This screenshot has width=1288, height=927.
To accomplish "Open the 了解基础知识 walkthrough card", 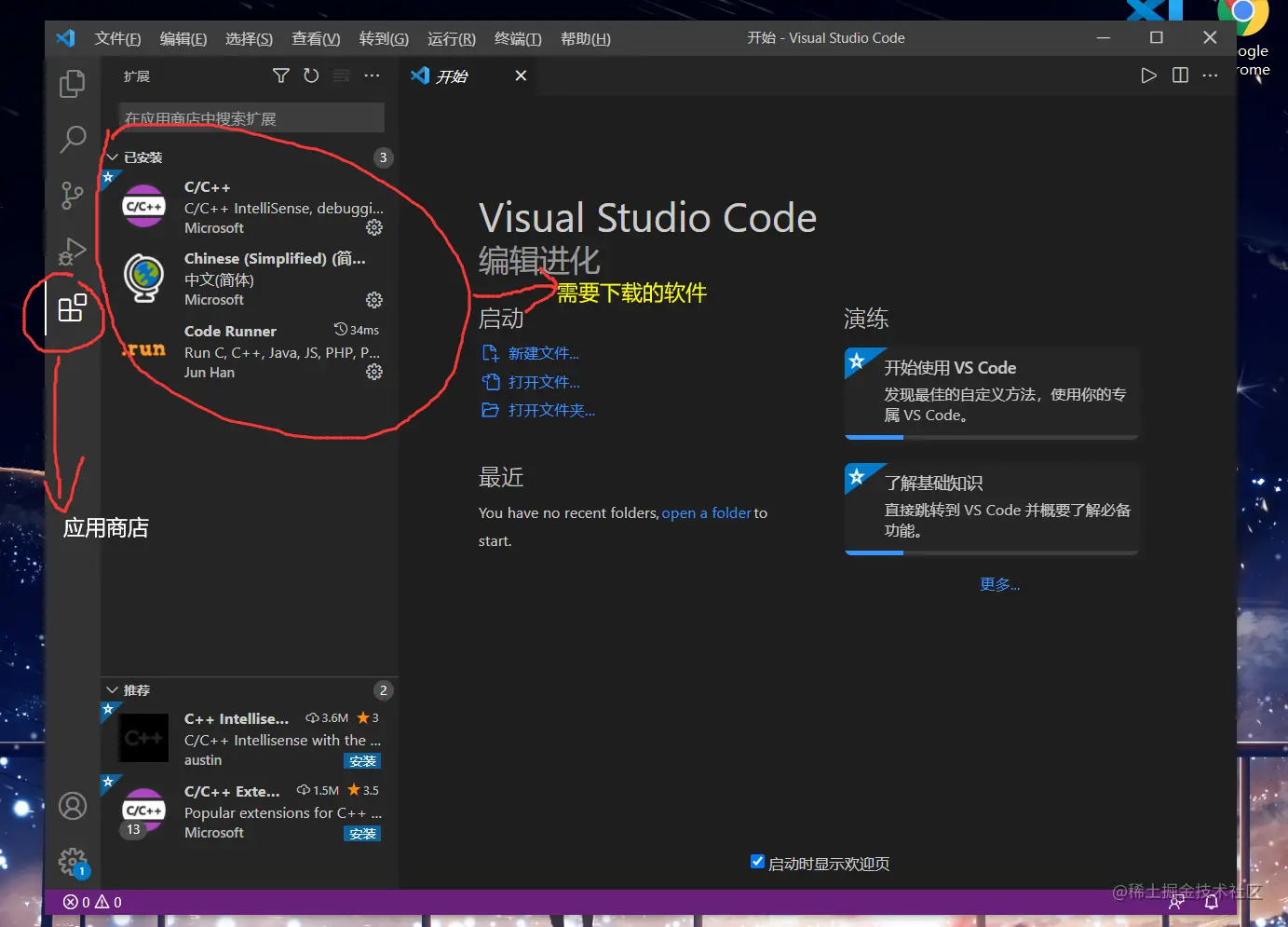I will (992, 509).
